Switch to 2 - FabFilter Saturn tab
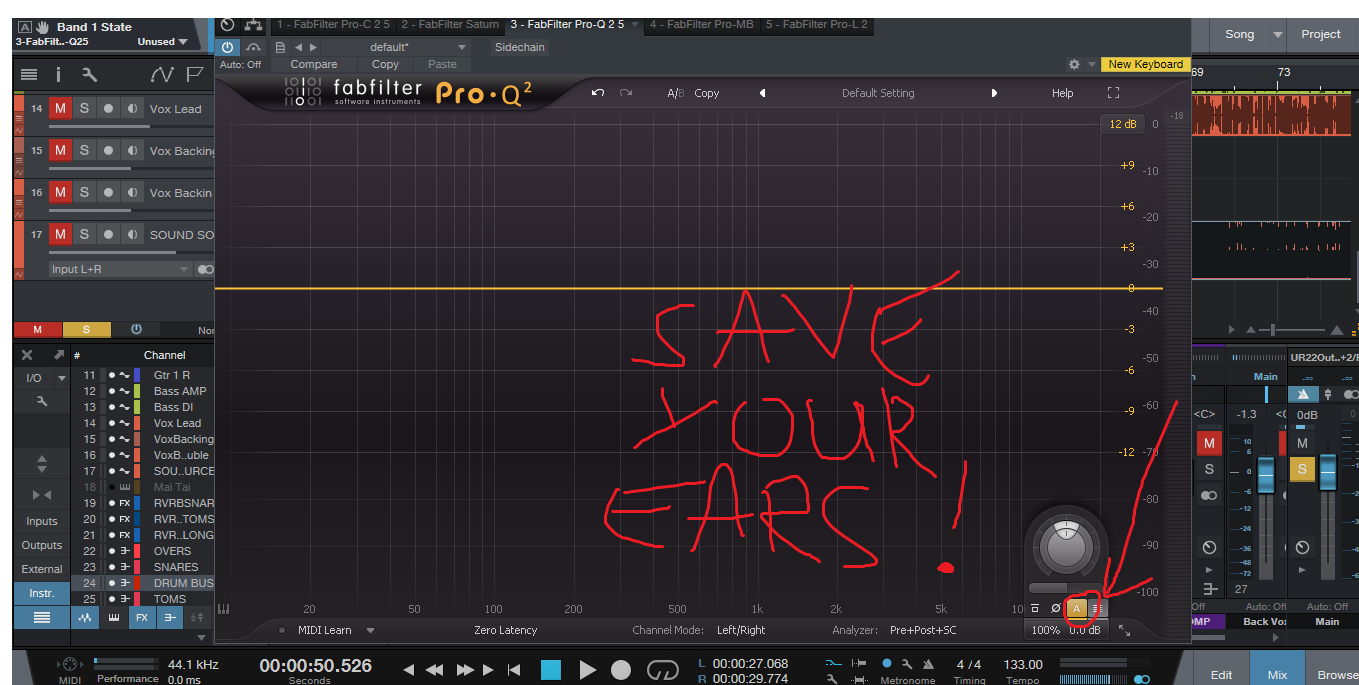The height and width of the screenshot is (685, 1359). point(449,24)
